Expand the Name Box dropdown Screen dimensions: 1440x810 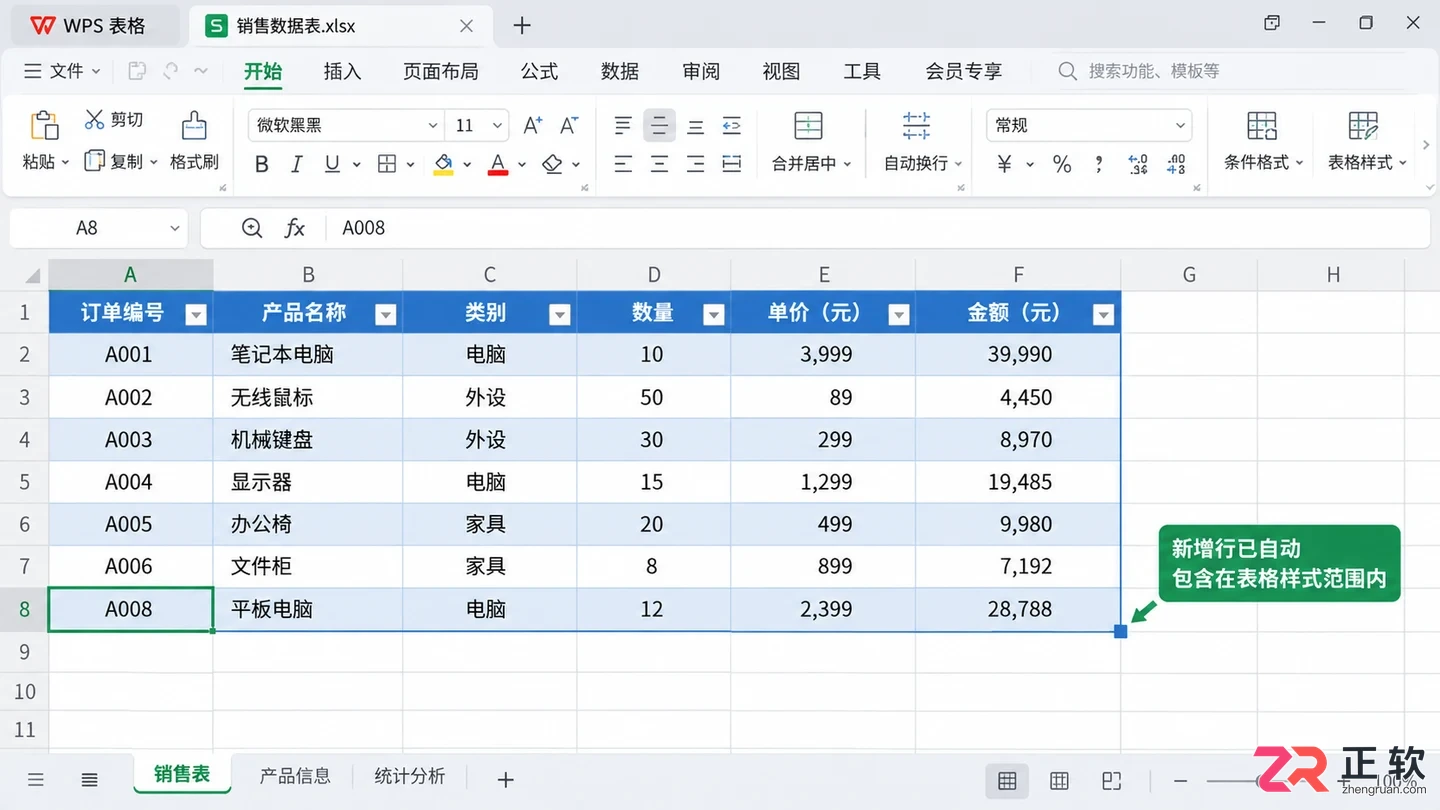click(x=174, y=228)
